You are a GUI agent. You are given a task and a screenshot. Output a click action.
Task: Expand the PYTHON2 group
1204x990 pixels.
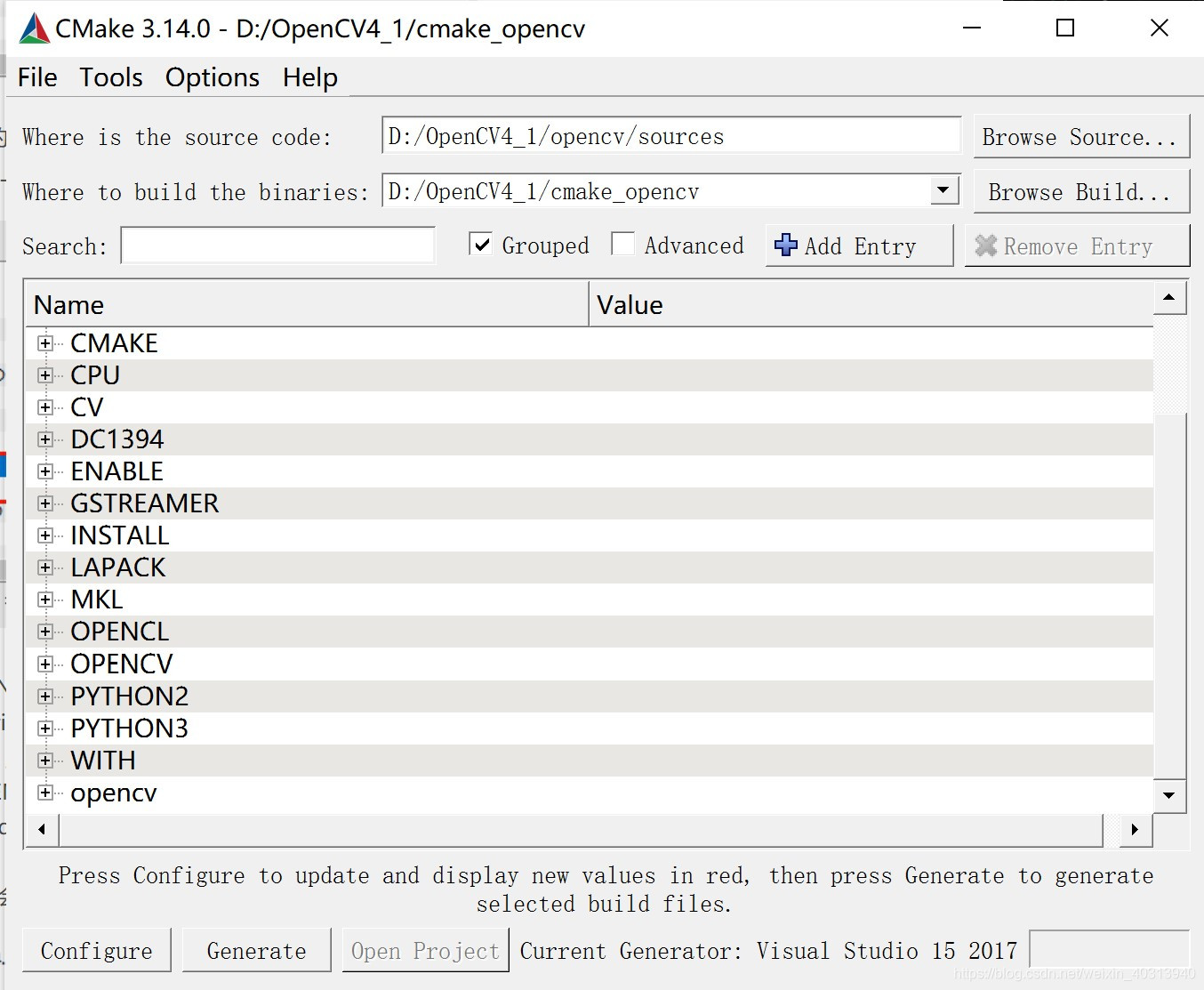(45, 696)
